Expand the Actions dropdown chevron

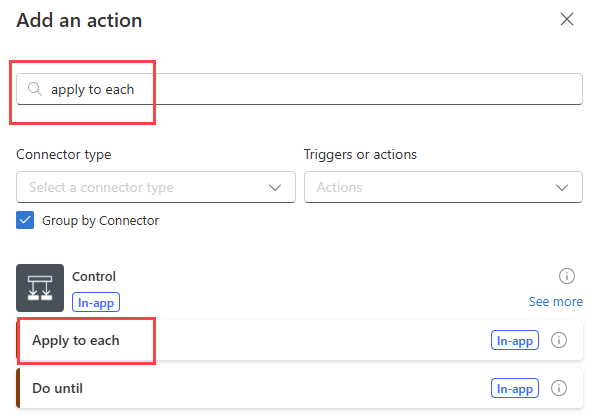click(562, 187)
